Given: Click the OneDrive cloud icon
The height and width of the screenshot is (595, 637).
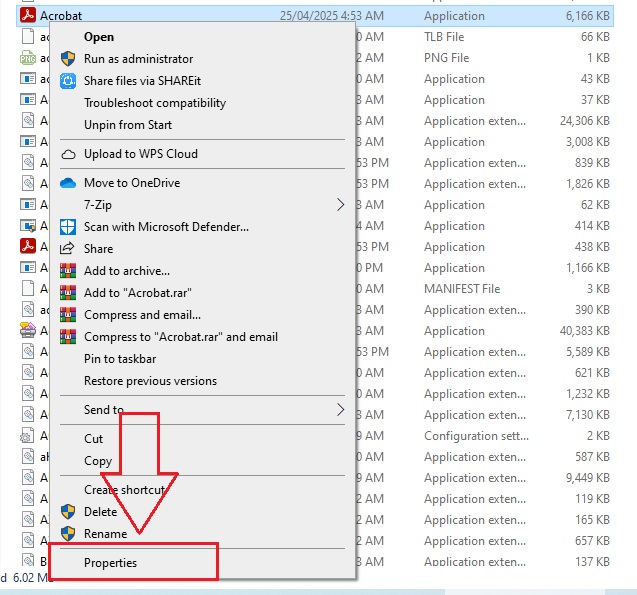Looking at the screenshot, I should (x=68, y=183).
